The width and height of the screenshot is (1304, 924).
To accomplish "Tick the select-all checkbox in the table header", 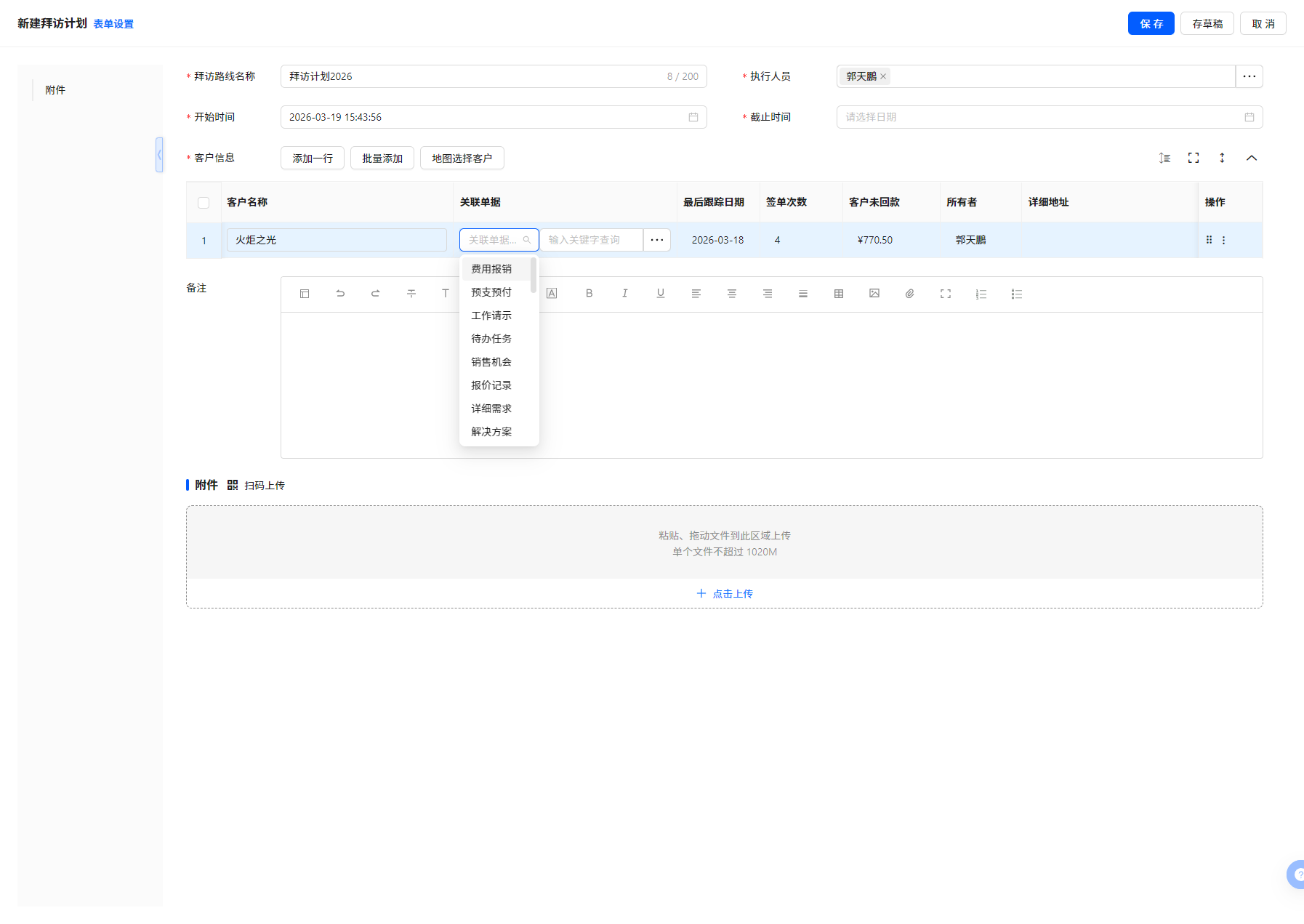I will click(x=204, y=203).
